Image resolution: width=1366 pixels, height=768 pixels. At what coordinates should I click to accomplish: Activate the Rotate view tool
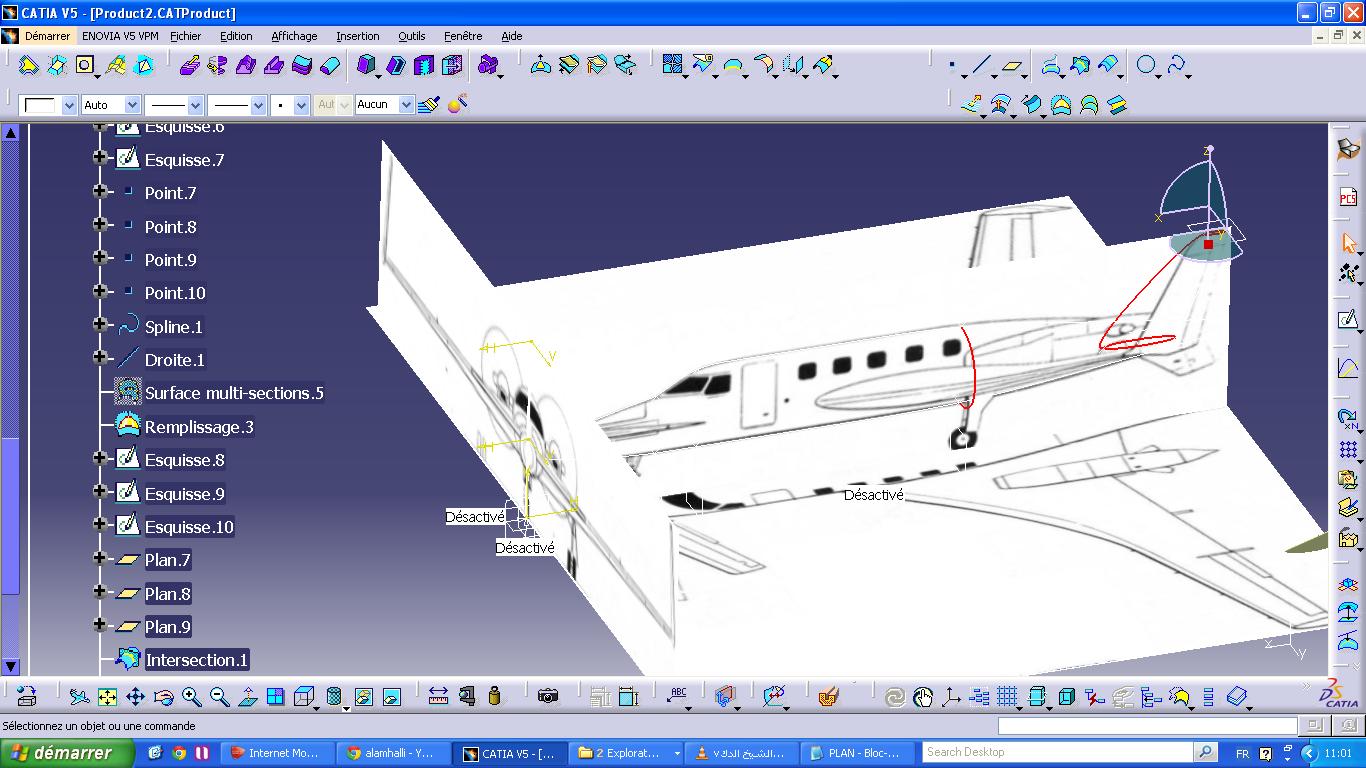pyautogui.click(x=163, y=696)
